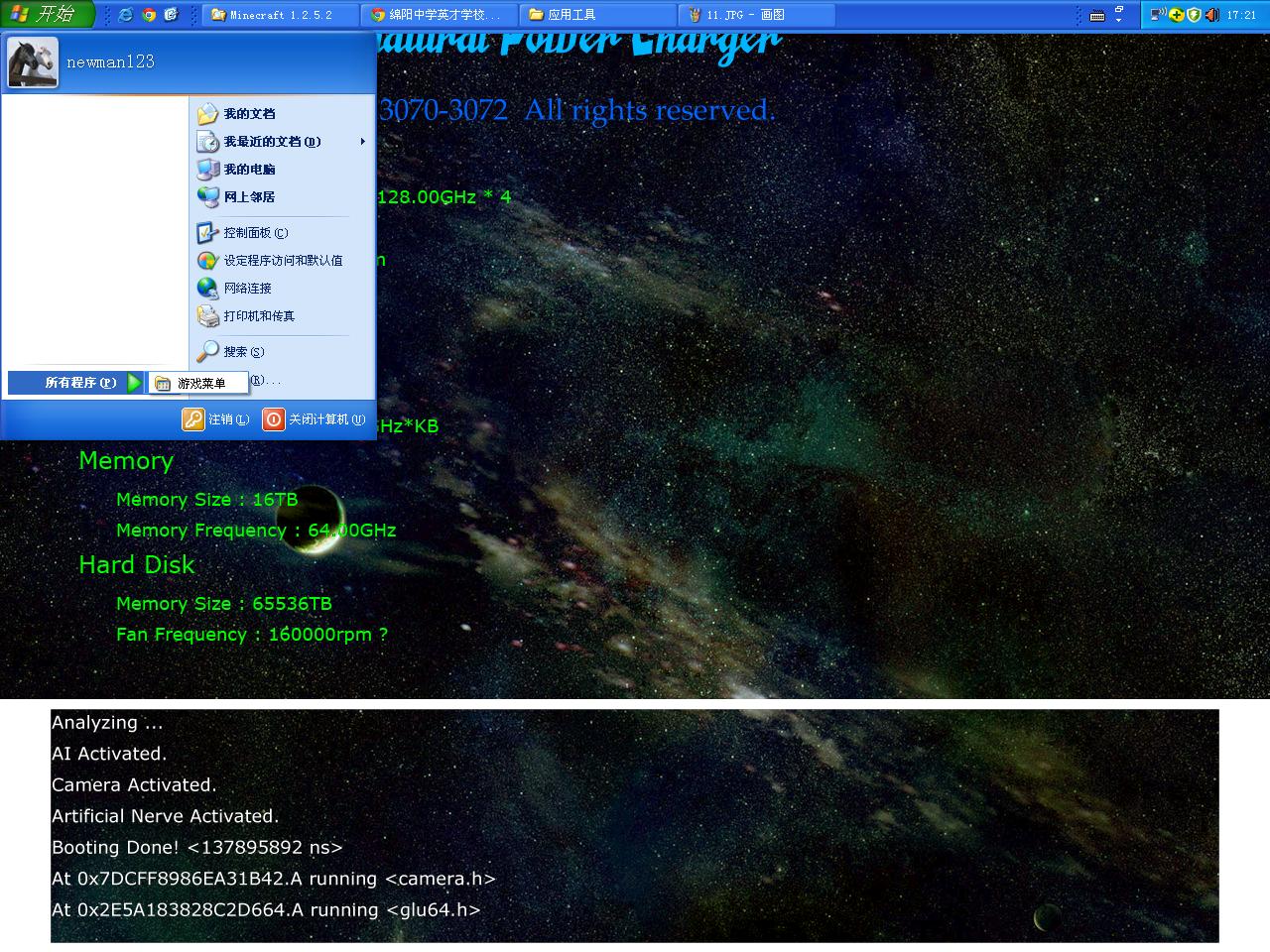The width and height of the screenshot is (1270, 952).
Task: Click the 关闭计算机 shut down button
Action: pos(314,419)
